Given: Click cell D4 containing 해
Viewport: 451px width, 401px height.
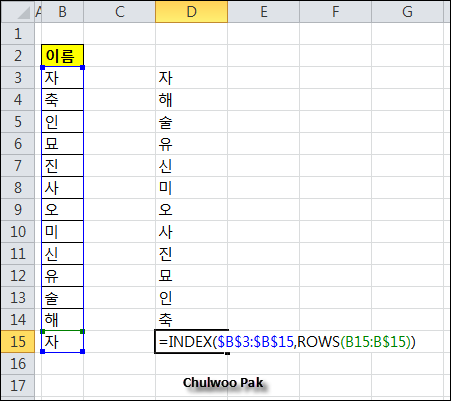Looking at the screenshot, I should tap(191, 100).
